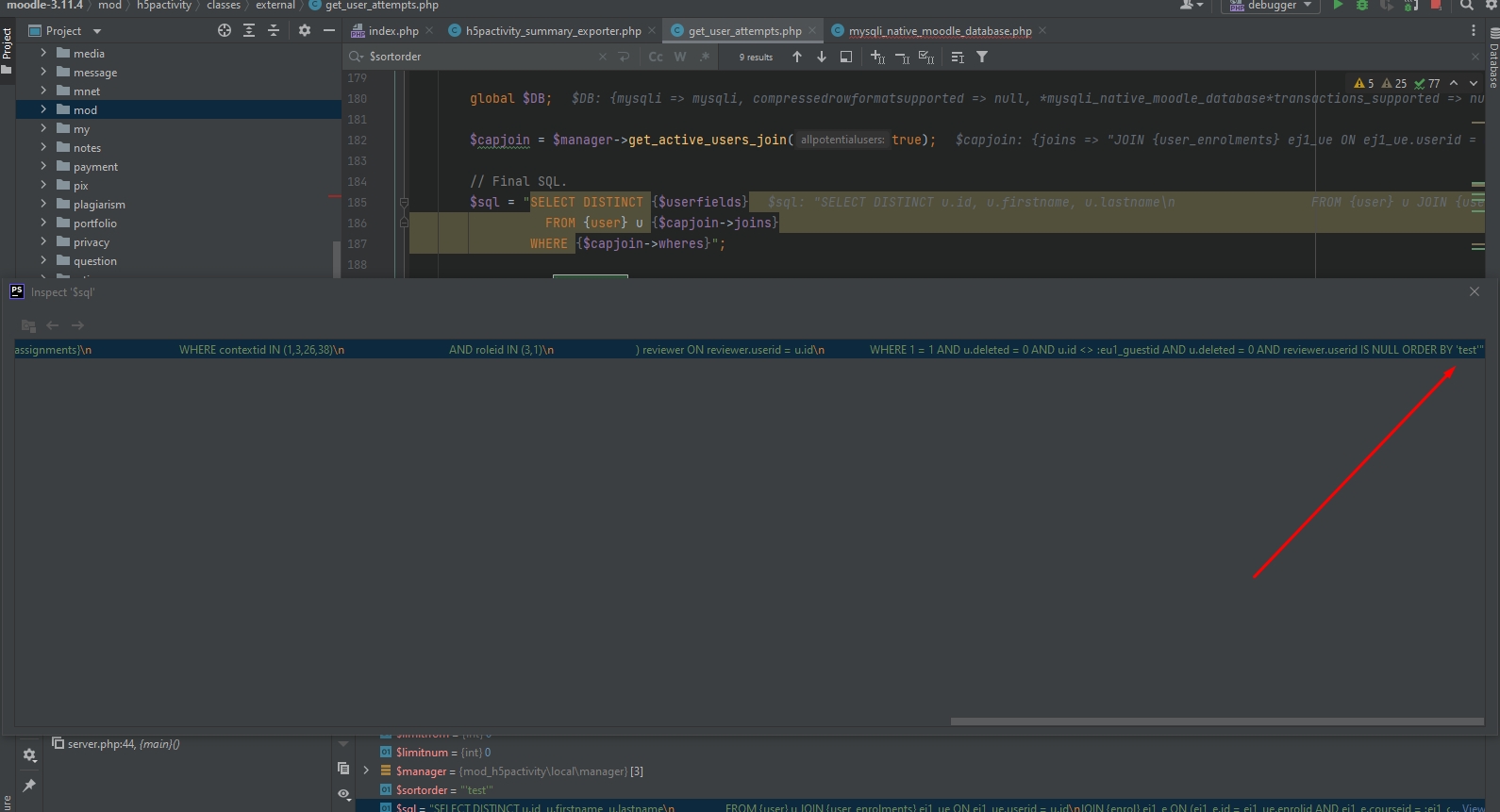Click the View link of $sql value
This screenshot has width=1500, height=812.
[x=1473, y=807]
